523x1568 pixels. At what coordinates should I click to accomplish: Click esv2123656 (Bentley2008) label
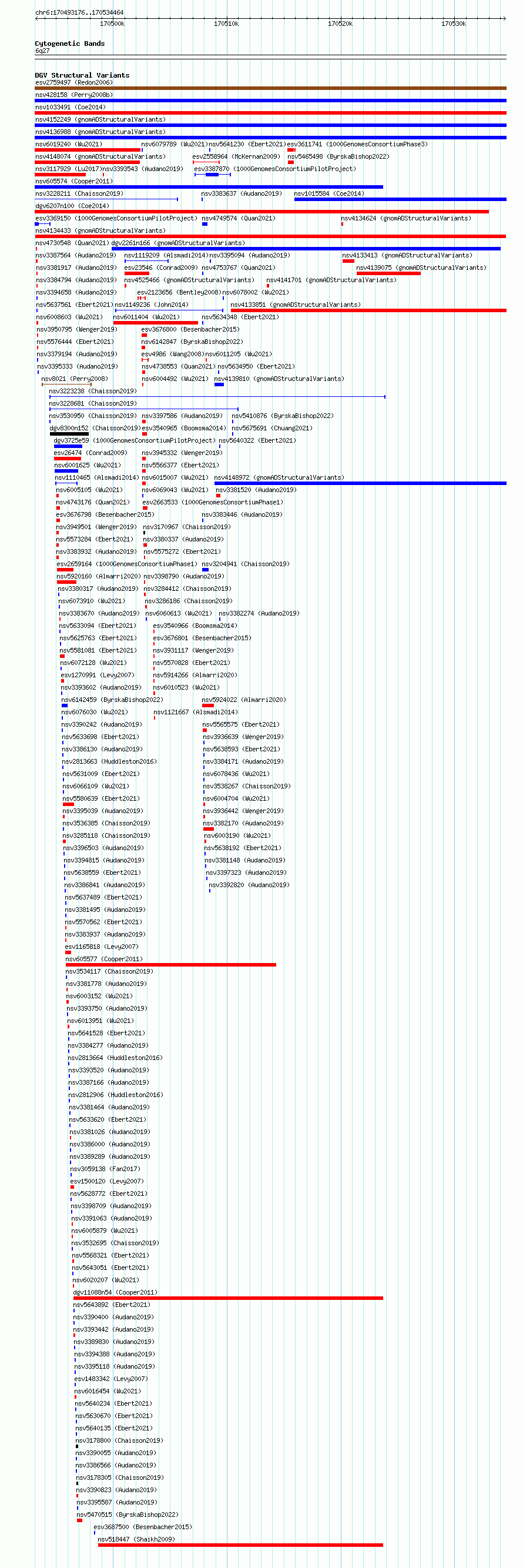tap(180, 292)
